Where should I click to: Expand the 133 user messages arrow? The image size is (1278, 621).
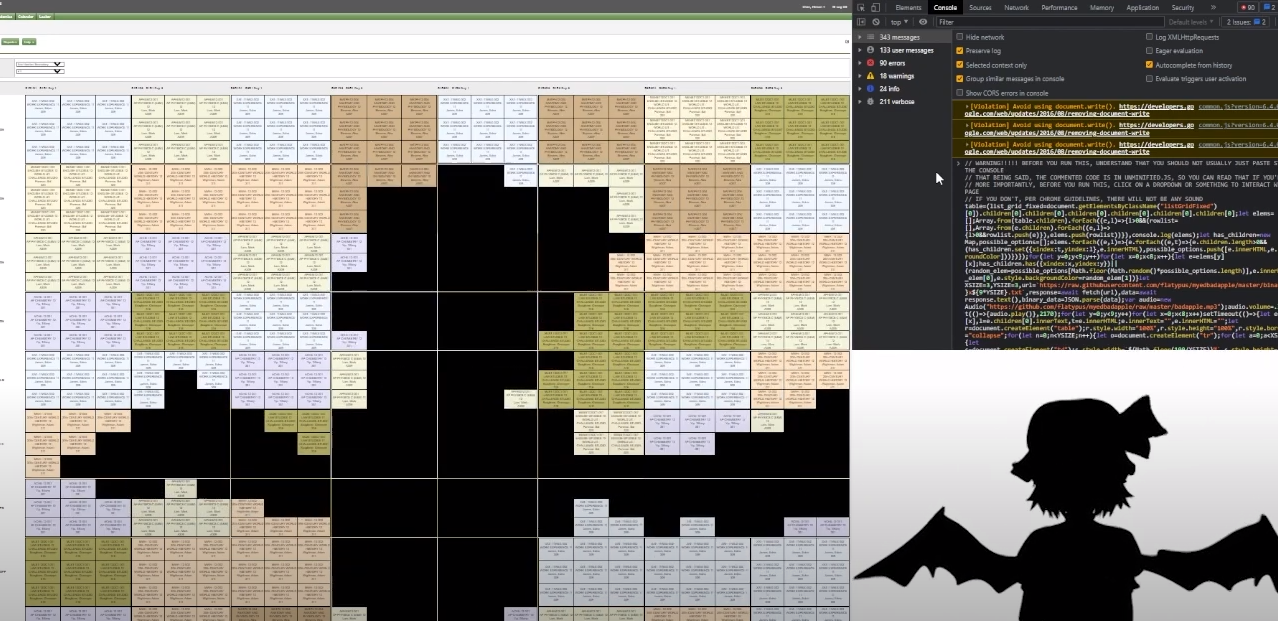tap(859, 50)
